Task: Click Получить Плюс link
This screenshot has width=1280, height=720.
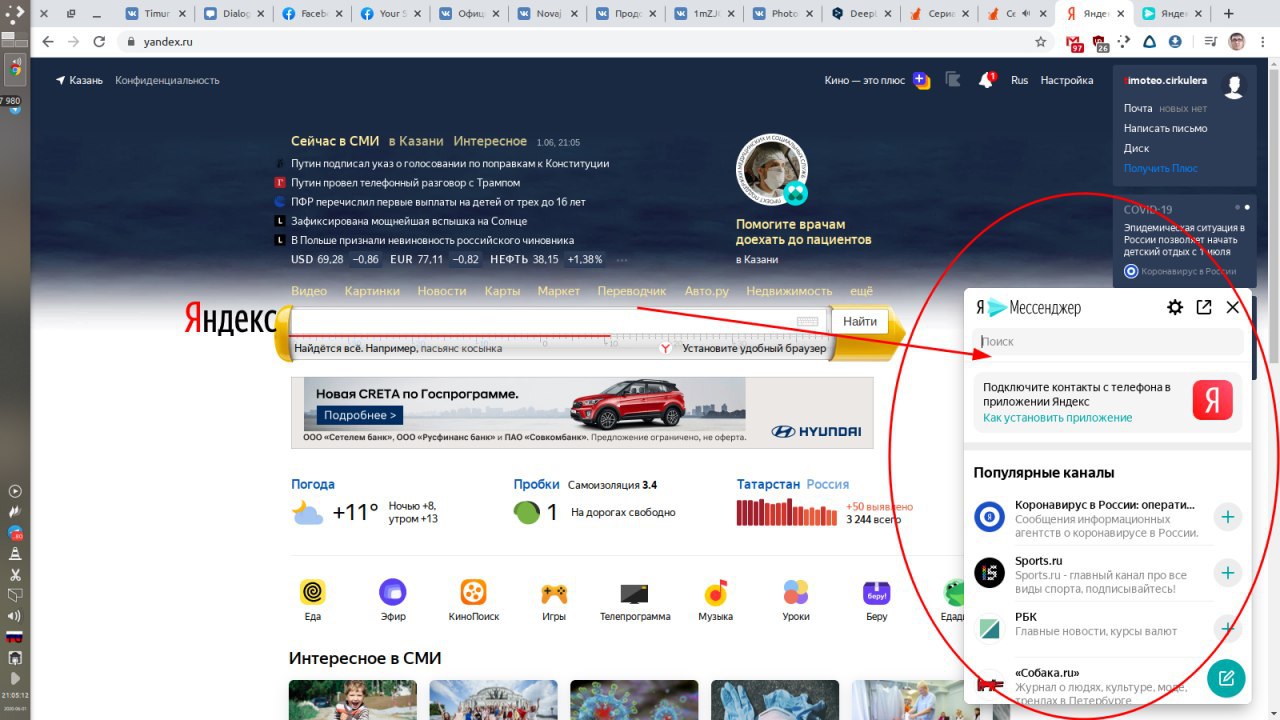Action: [x=1160, y=168]
